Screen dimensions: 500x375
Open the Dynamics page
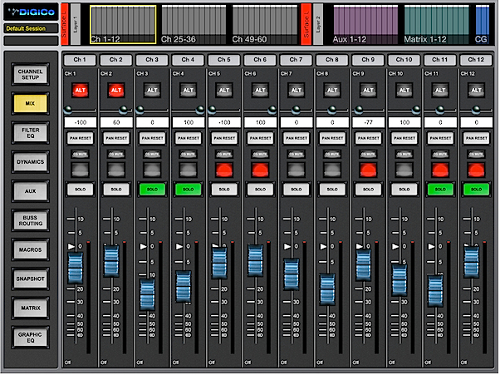pyautogui.click(x=30, y=162)
